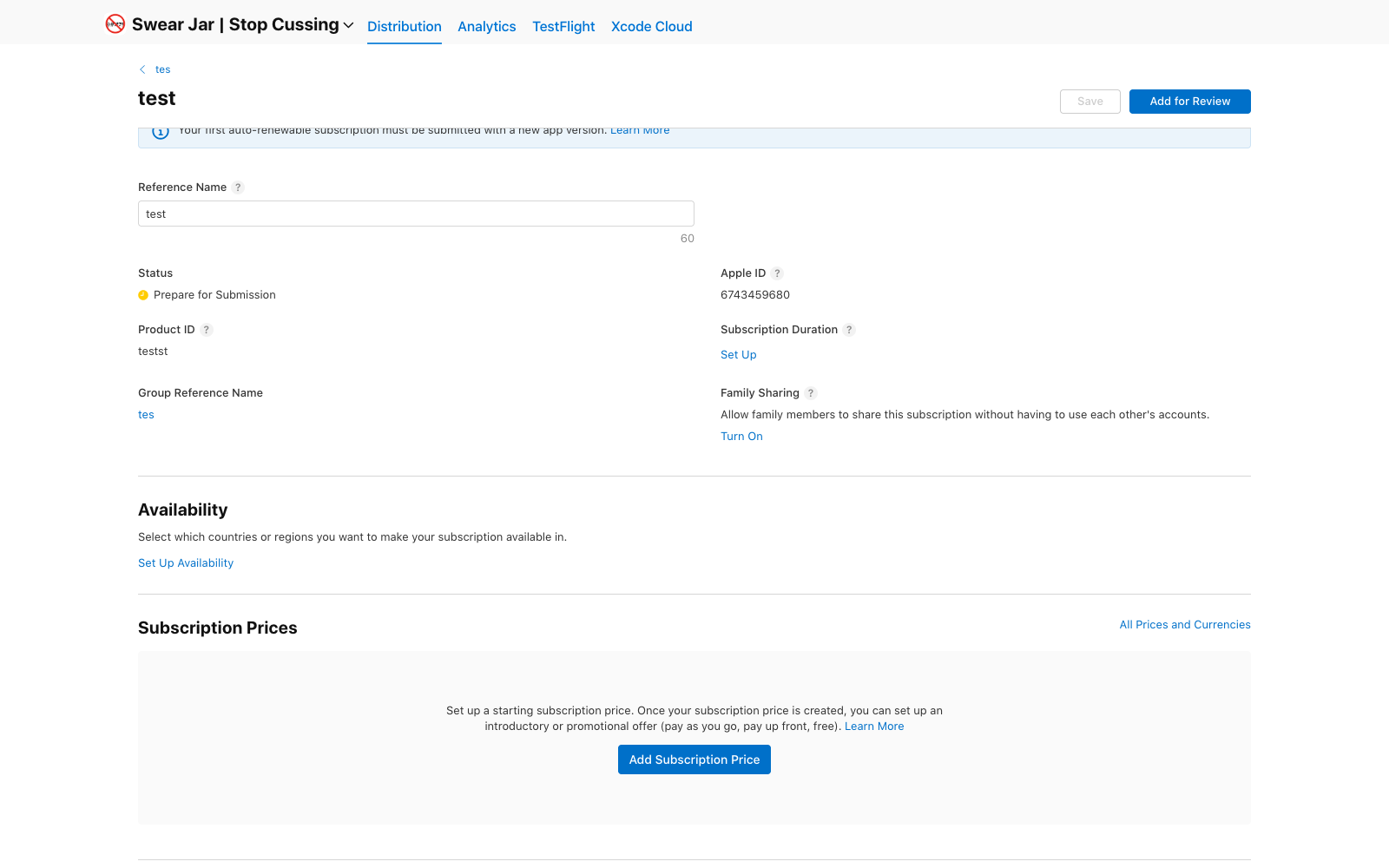Click the Add for Review button
1389x868 pixels.
click(x=1190, y=102)
